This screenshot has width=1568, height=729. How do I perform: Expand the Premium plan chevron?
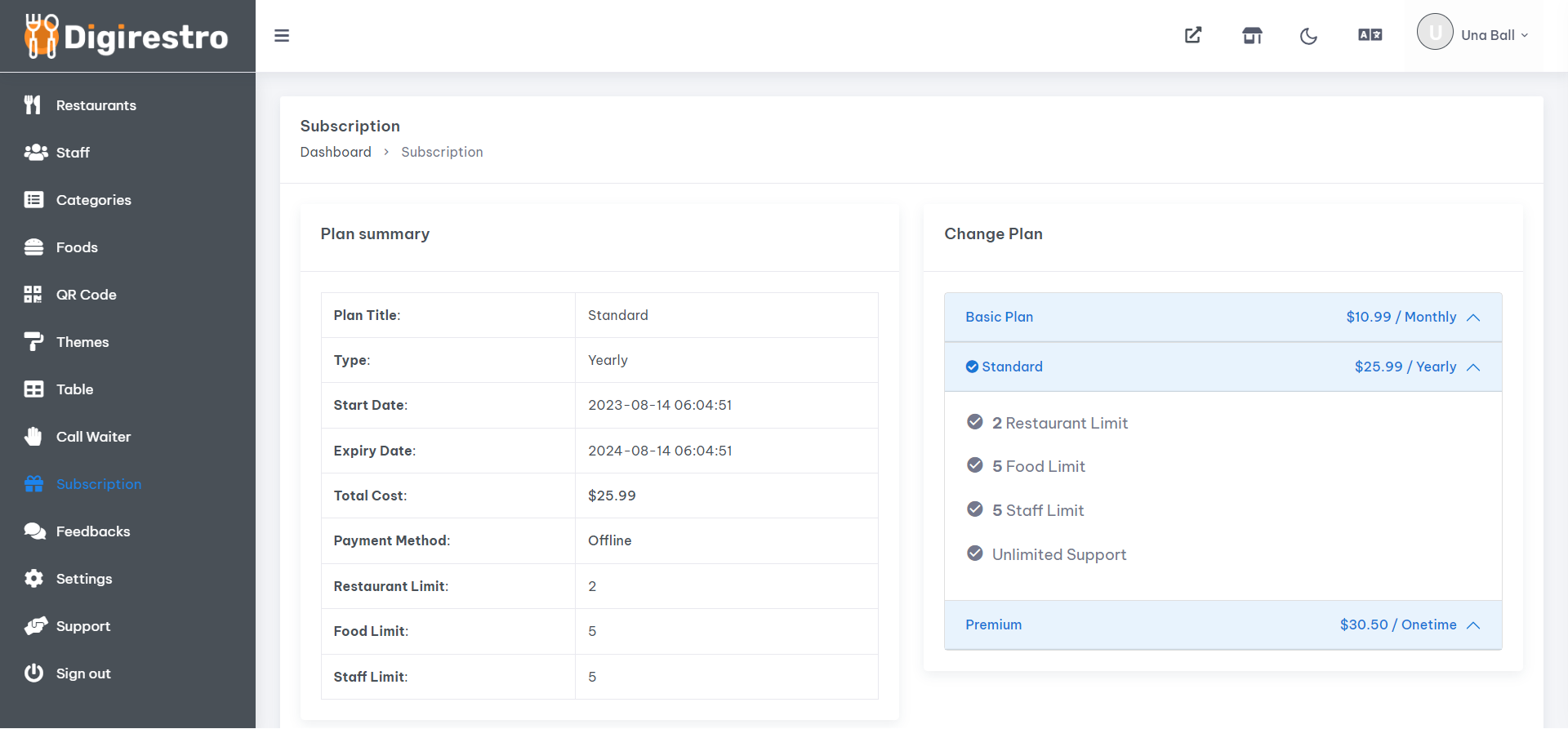1473,625
